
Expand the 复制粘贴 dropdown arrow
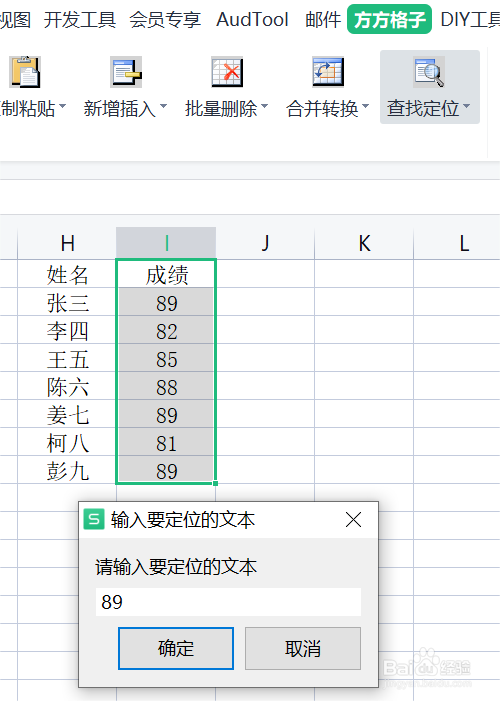(x=63, y=106)
